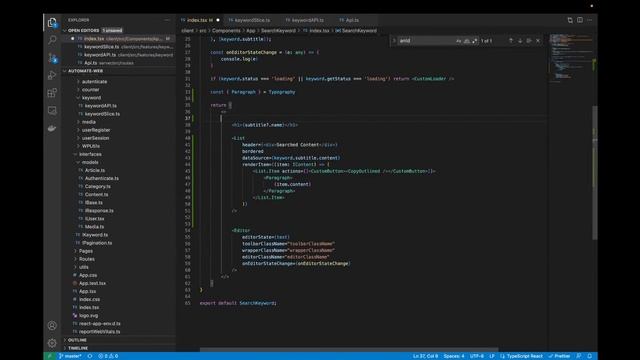Collapse the keyword folder

pos(91,98)
